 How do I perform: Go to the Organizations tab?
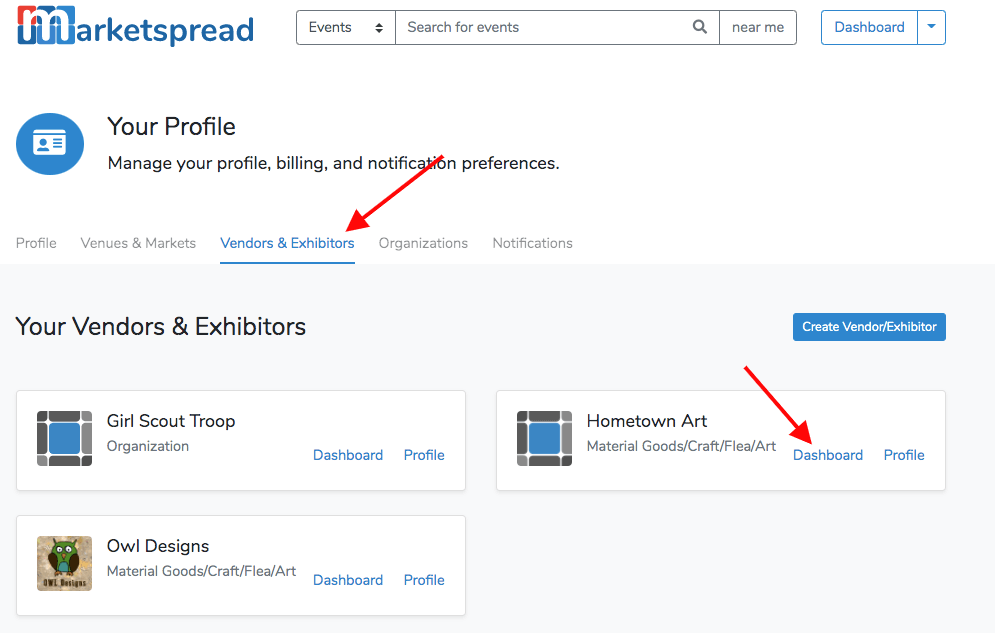(423, 243)
